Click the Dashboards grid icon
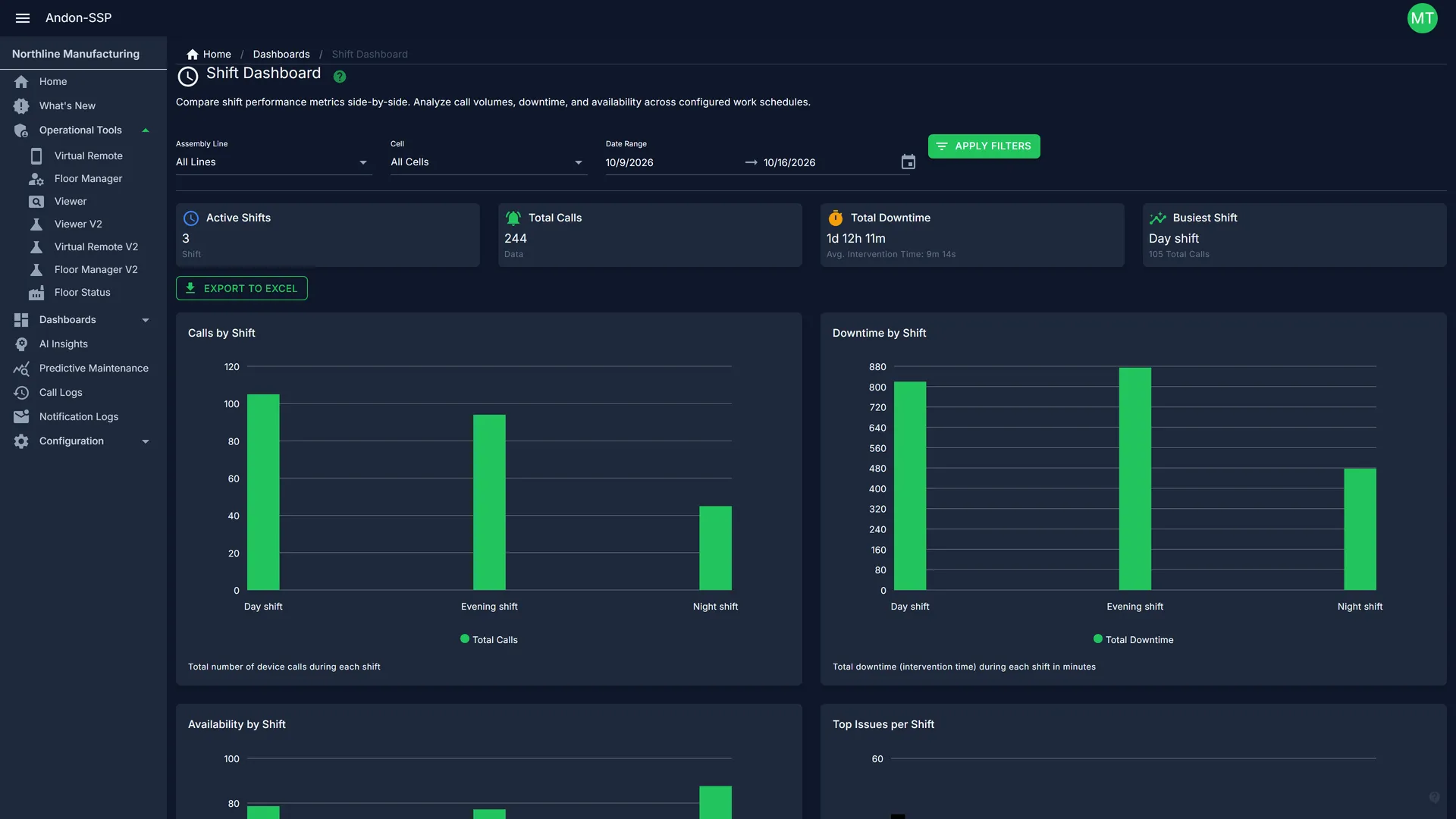The height and width of the screenshot is (819, 1456). click(x=21, y=320)
